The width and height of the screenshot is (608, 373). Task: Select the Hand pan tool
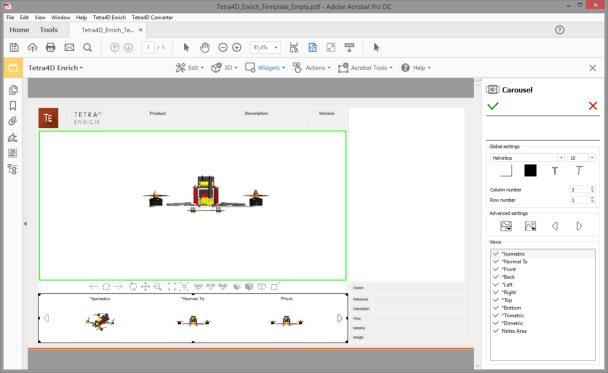point(205,48)
